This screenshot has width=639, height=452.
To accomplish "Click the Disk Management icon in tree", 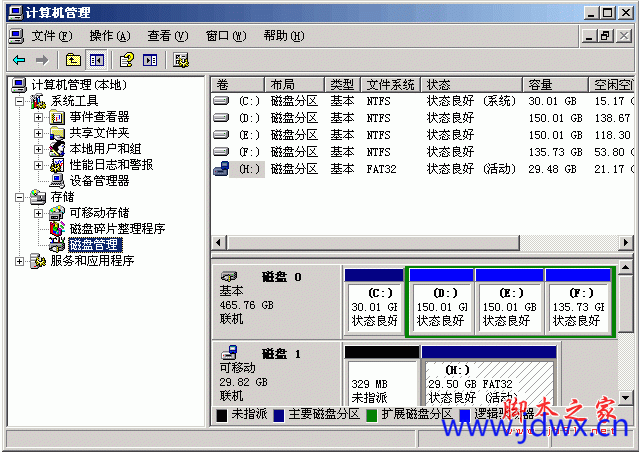I will pyautogui.click(x=57, y=245).
